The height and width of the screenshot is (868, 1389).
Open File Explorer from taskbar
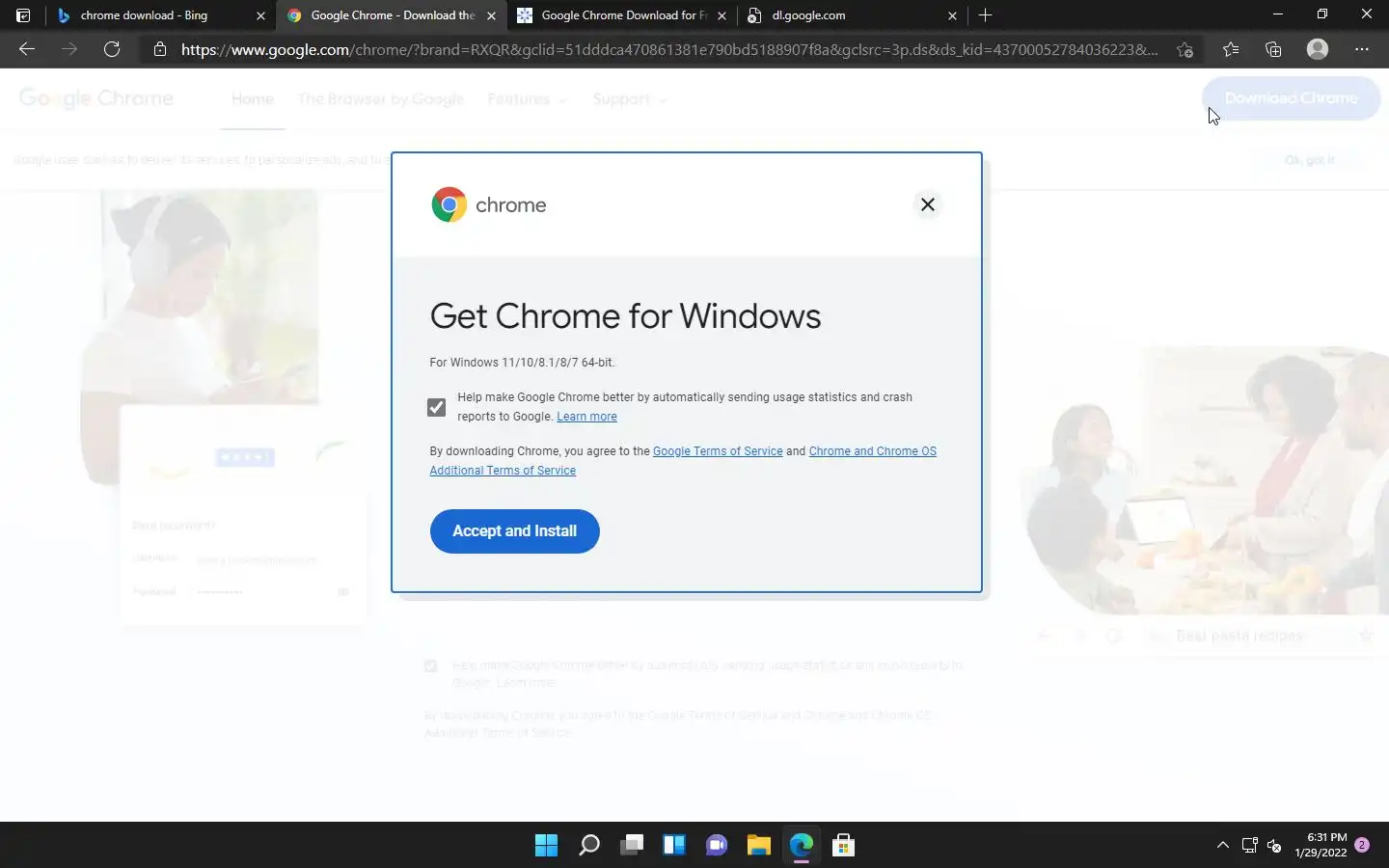(x=758, y=846)
